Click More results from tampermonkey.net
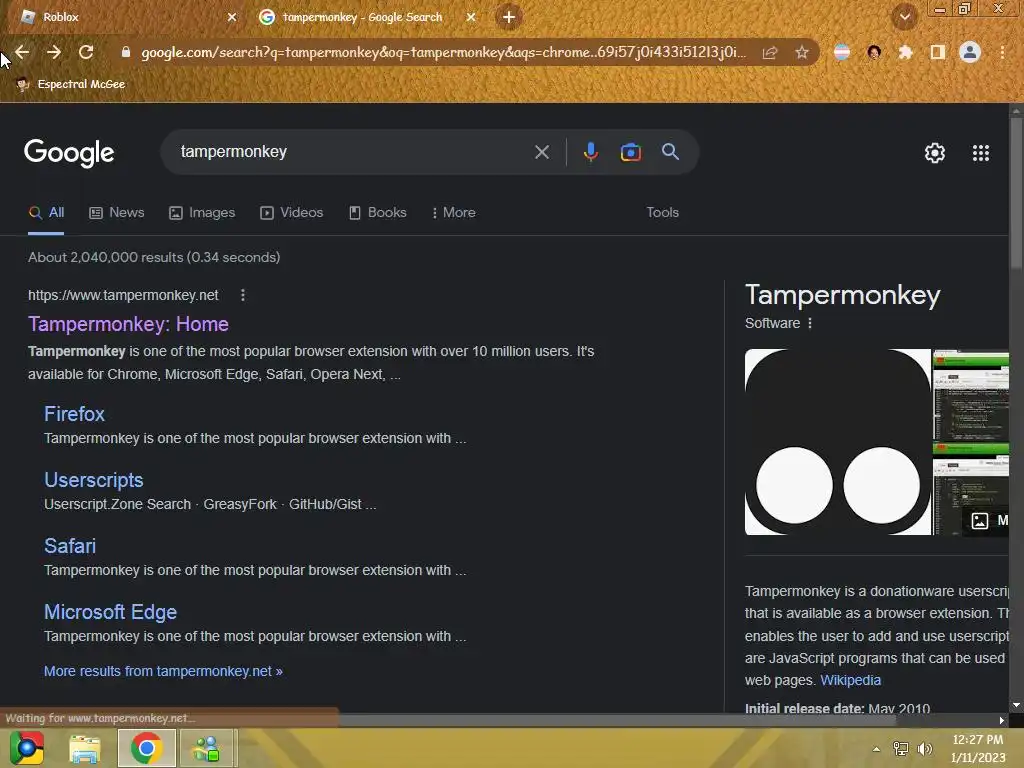 (163, 671)
